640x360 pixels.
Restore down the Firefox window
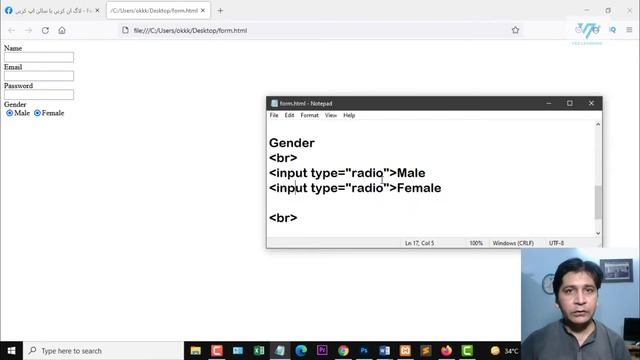point(608,11)
